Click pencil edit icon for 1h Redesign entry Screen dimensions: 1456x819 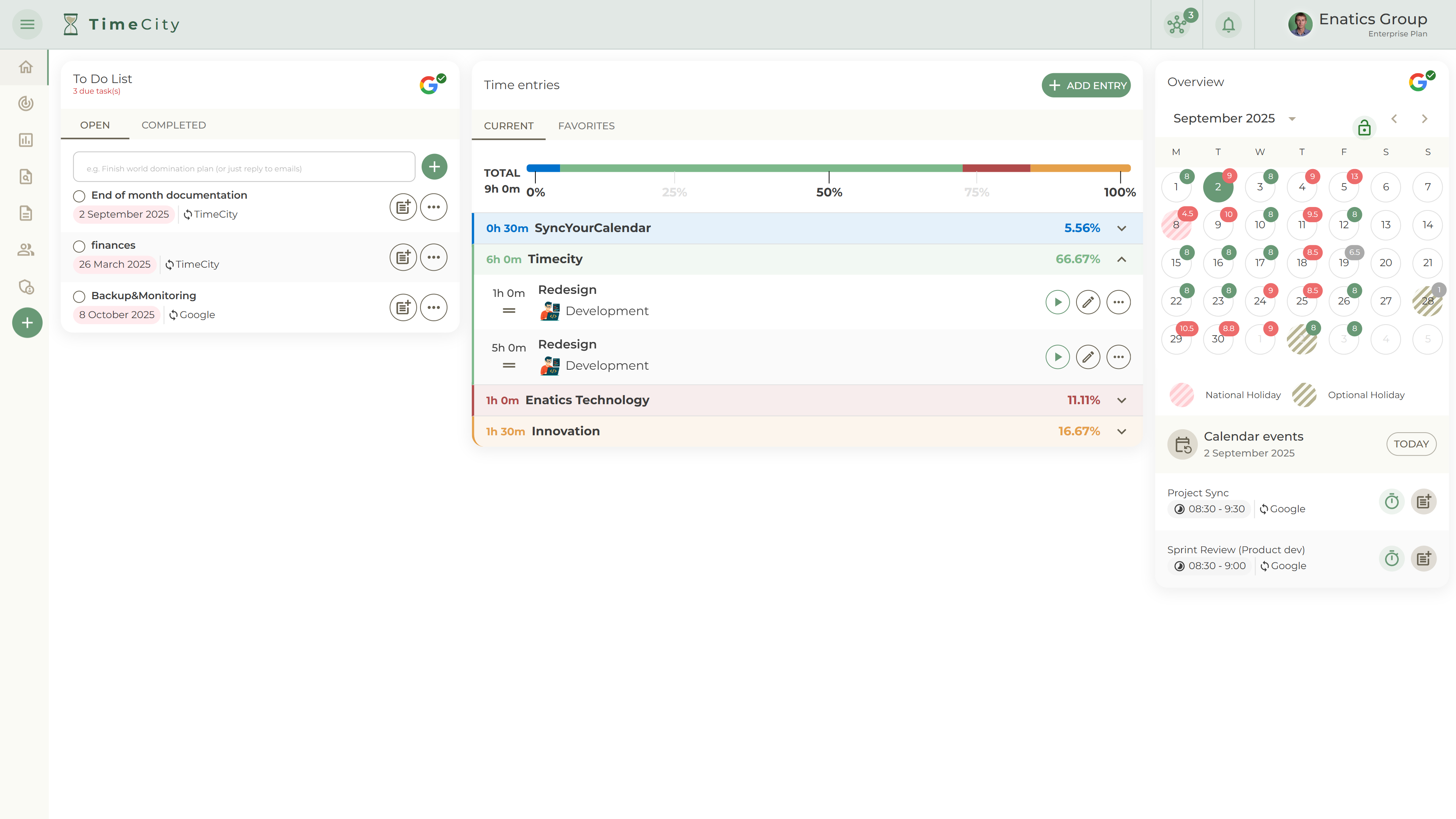[1087, 302]
